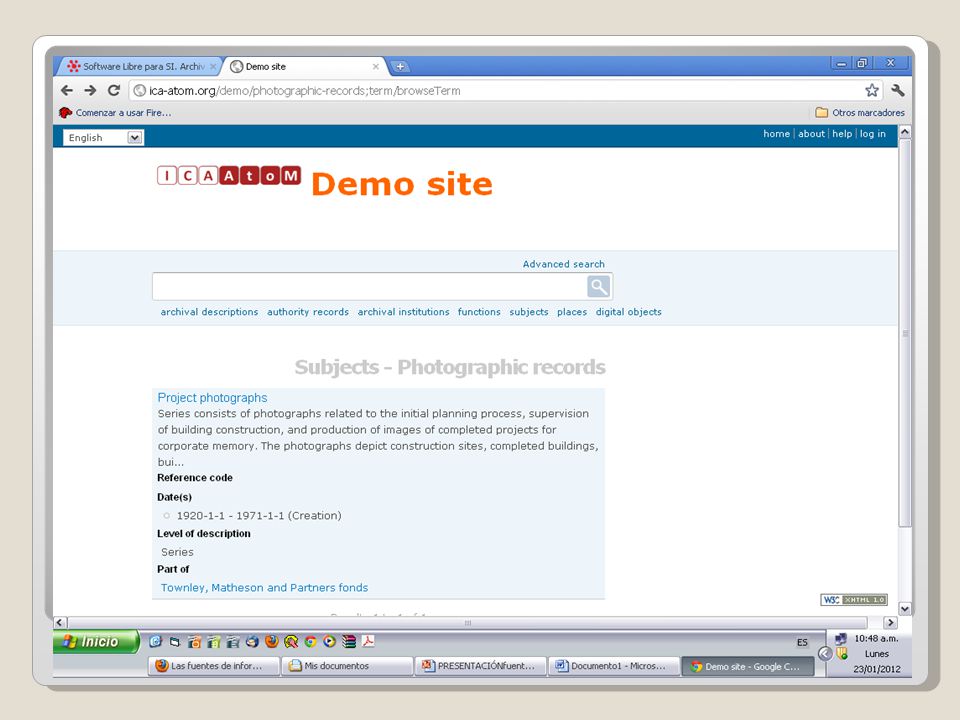Browse archival institutions
This screenshot has width=960, height=720.
pos(403,312)
